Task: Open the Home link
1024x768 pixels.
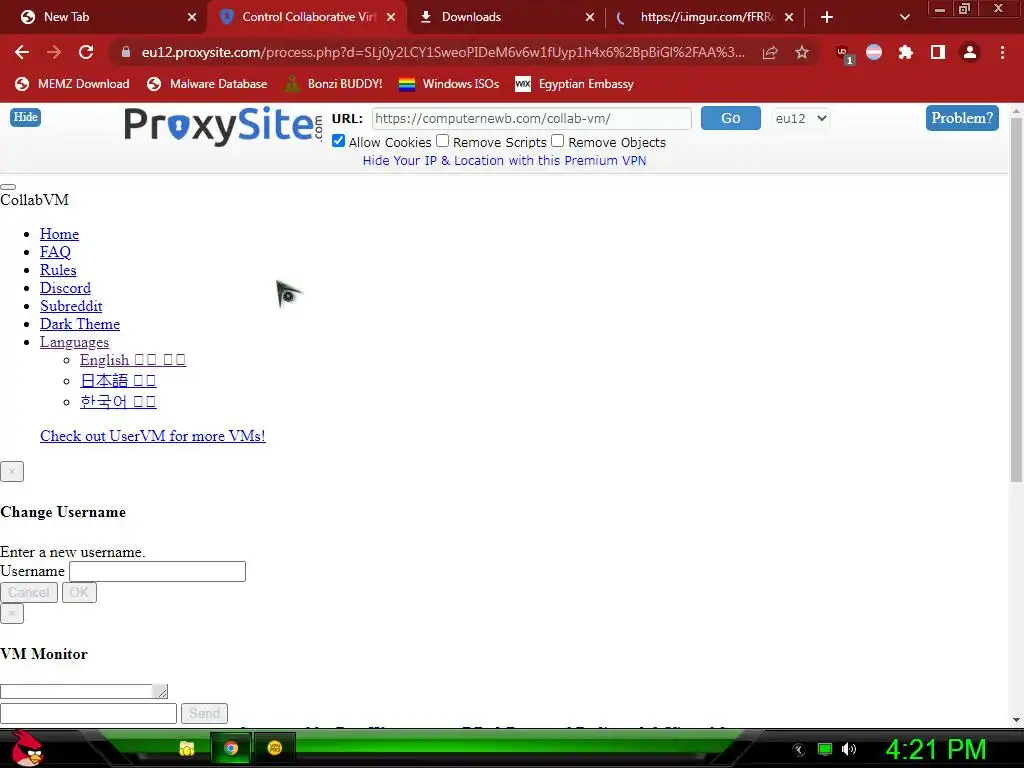Action: point(59,234)
